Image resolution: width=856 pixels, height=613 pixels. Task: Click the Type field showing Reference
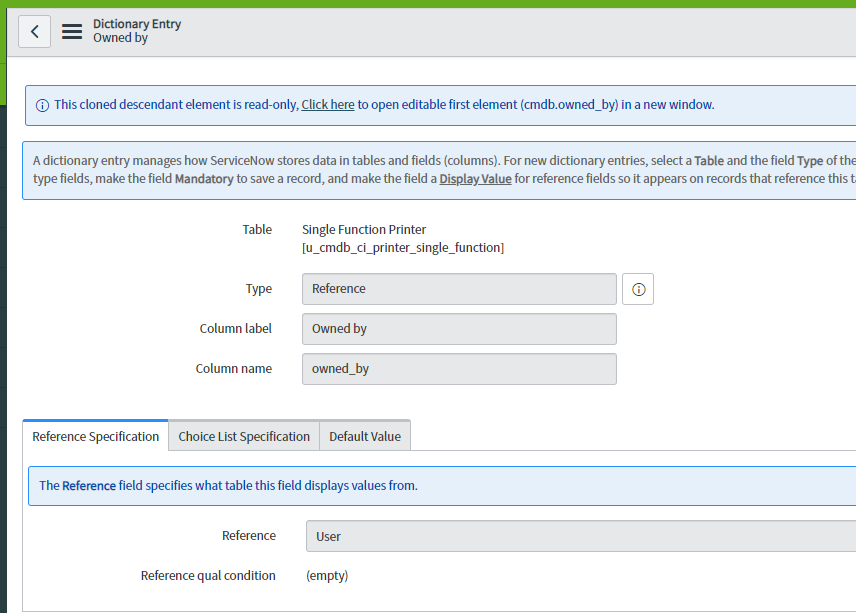tap(459, 289)
